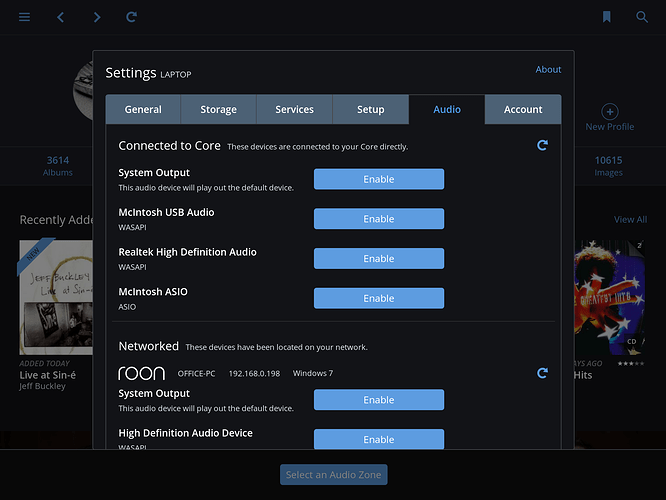Open the 3614 Albums count
The width and height of the screenshot is (666, 500).
58,166
